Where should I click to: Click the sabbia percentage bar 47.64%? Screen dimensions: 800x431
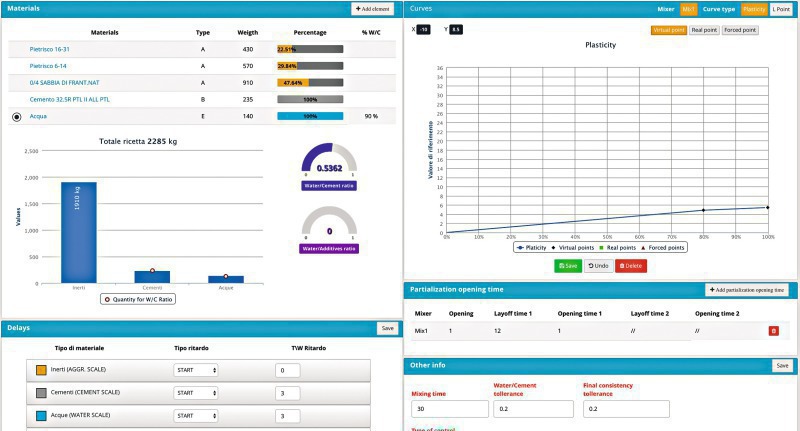point(310,83)
